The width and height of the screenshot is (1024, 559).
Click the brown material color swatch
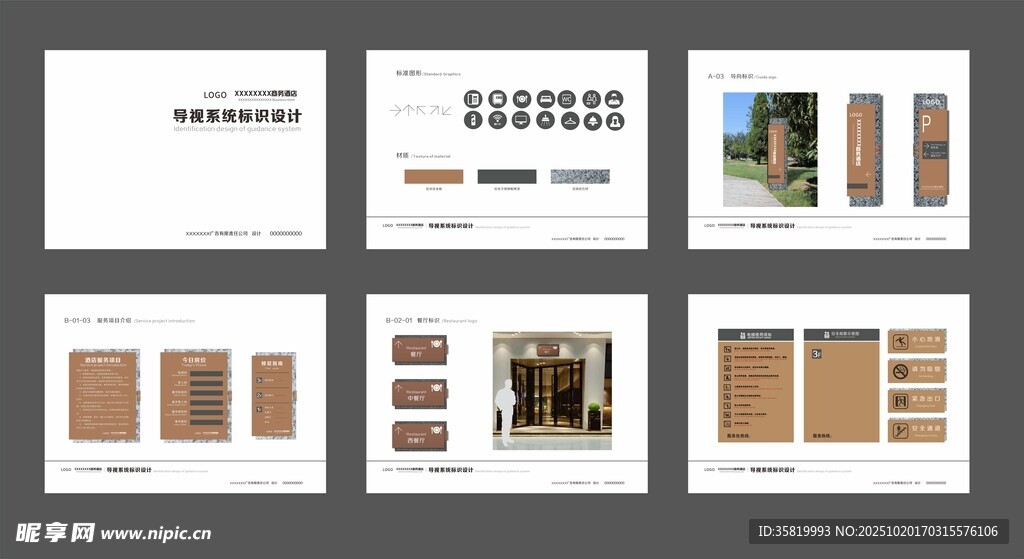coord(434,176)
